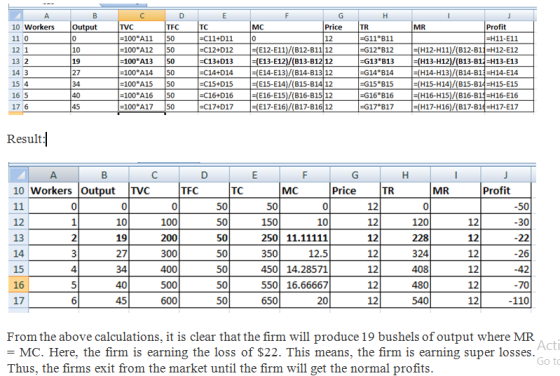Select highlighted row 16 header in result table
The height and width of the screenshot is (376, 560).
tap(18, 285)
